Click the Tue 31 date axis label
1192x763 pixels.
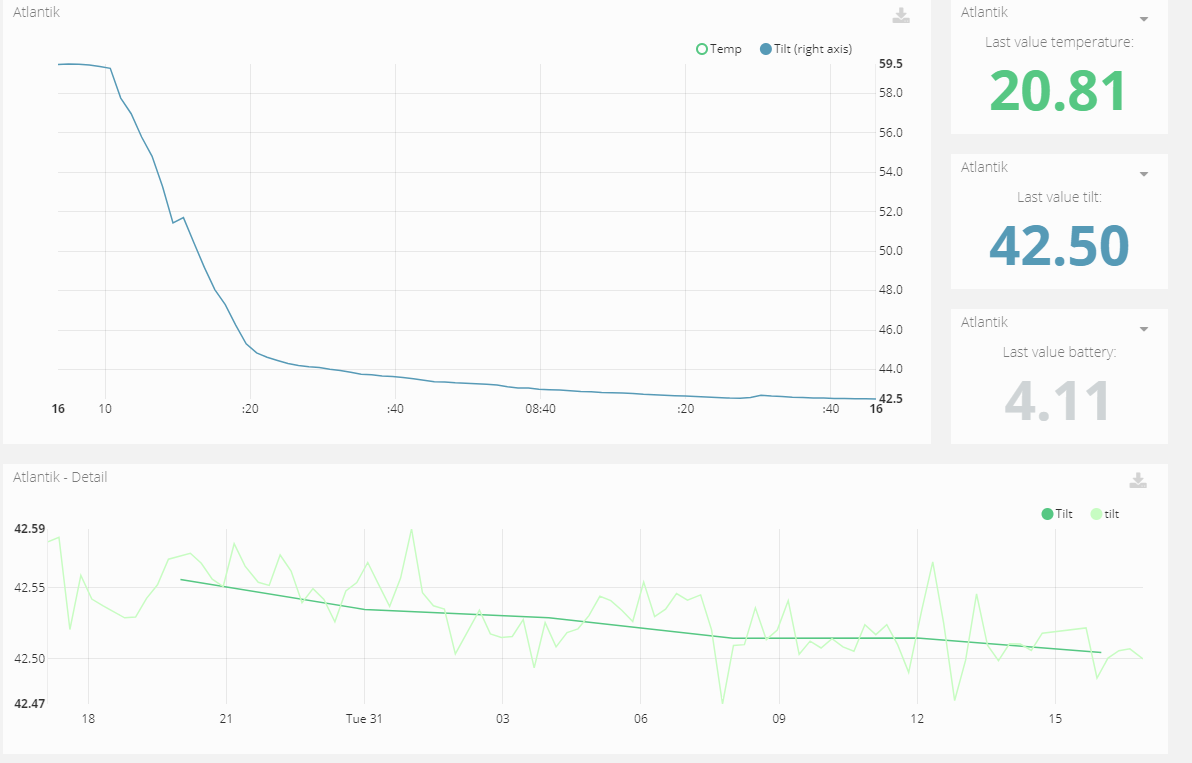tap(364, 719)
